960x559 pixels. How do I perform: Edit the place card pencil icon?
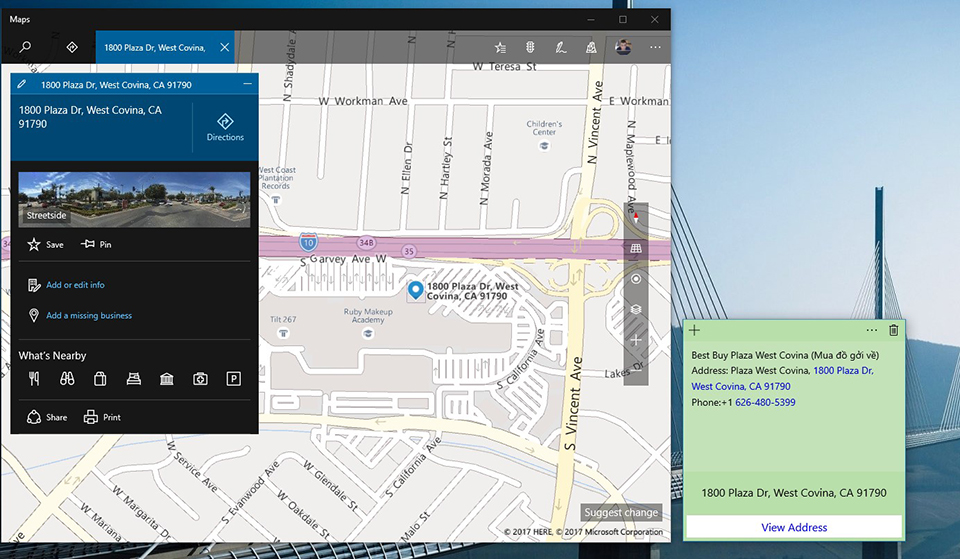point(22,84)
